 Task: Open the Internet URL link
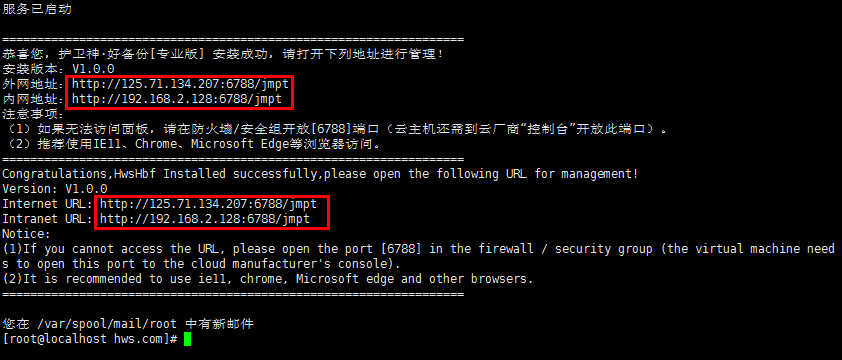click(208, 204)
